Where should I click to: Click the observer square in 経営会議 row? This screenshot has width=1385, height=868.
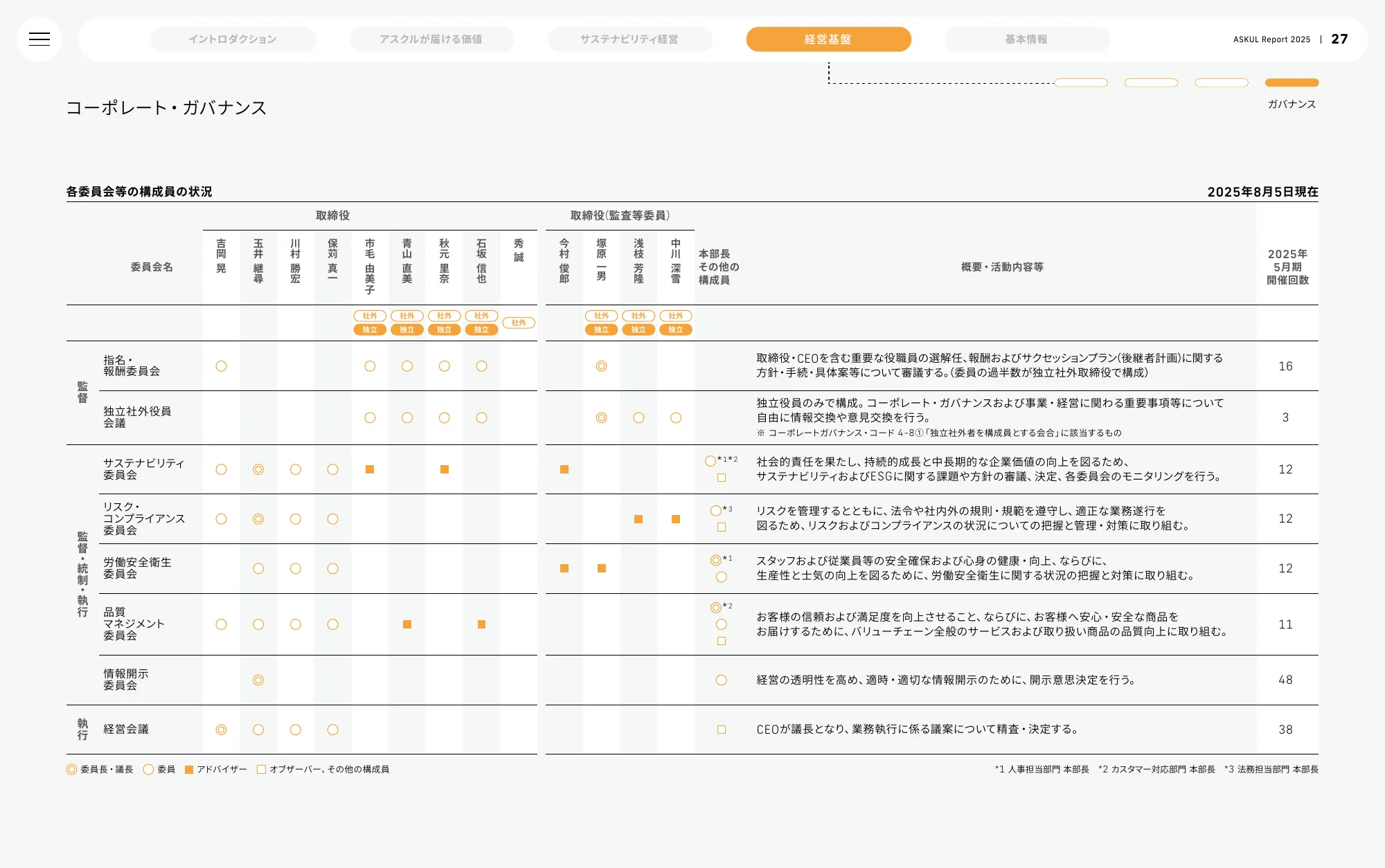tap(722, 730)
